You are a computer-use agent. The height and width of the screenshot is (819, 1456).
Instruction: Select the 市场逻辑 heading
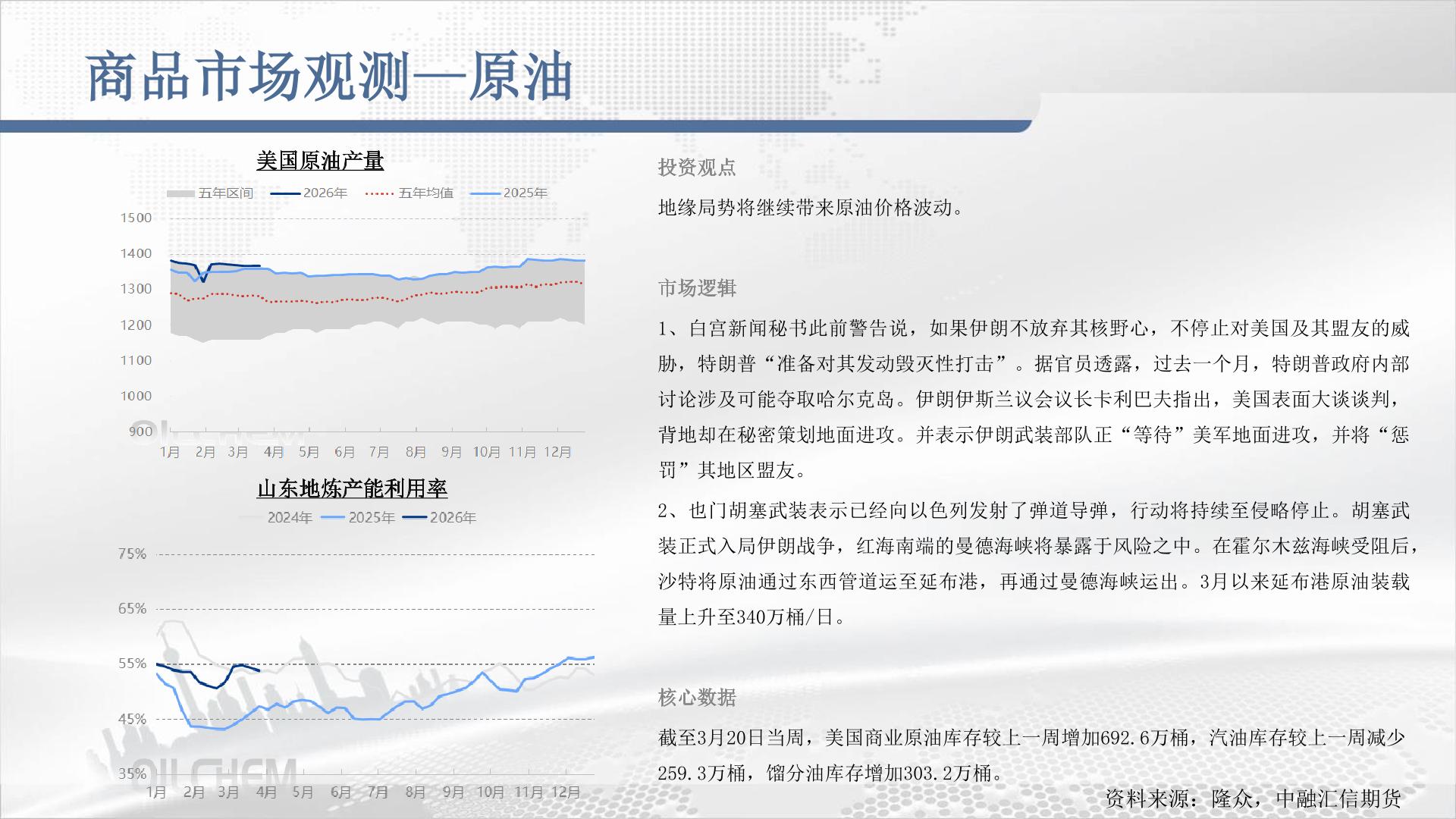pyautogui.click(x=696, y=288)
